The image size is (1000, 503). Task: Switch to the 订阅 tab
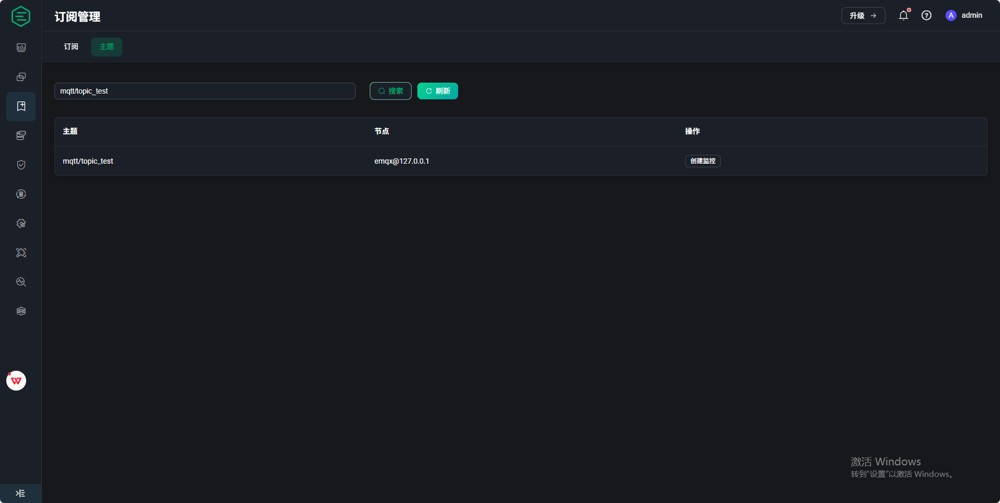(x=71, y=47)
